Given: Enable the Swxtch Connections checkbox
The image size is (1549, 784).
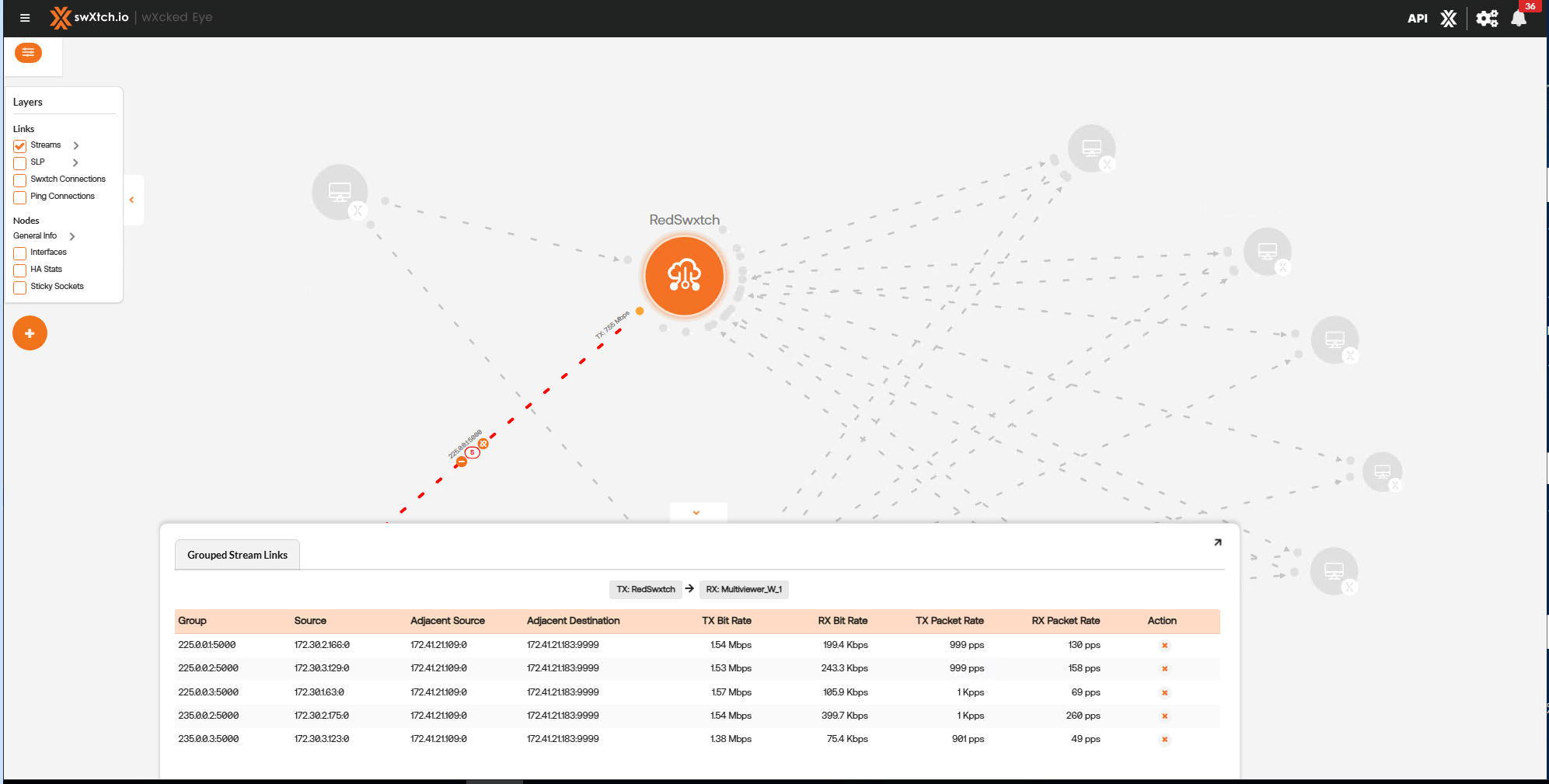Looking at the screenshot, I should (20, 180).
